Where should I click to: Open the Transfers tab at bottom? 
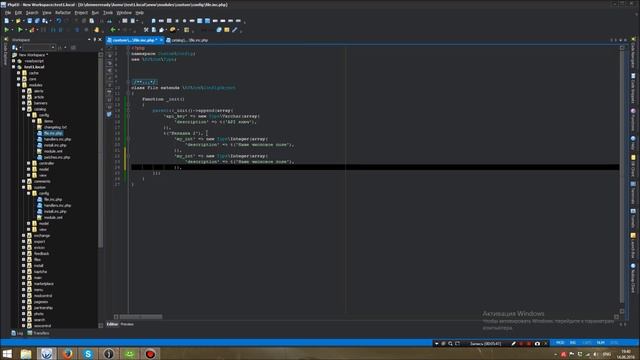coord(38,333)
